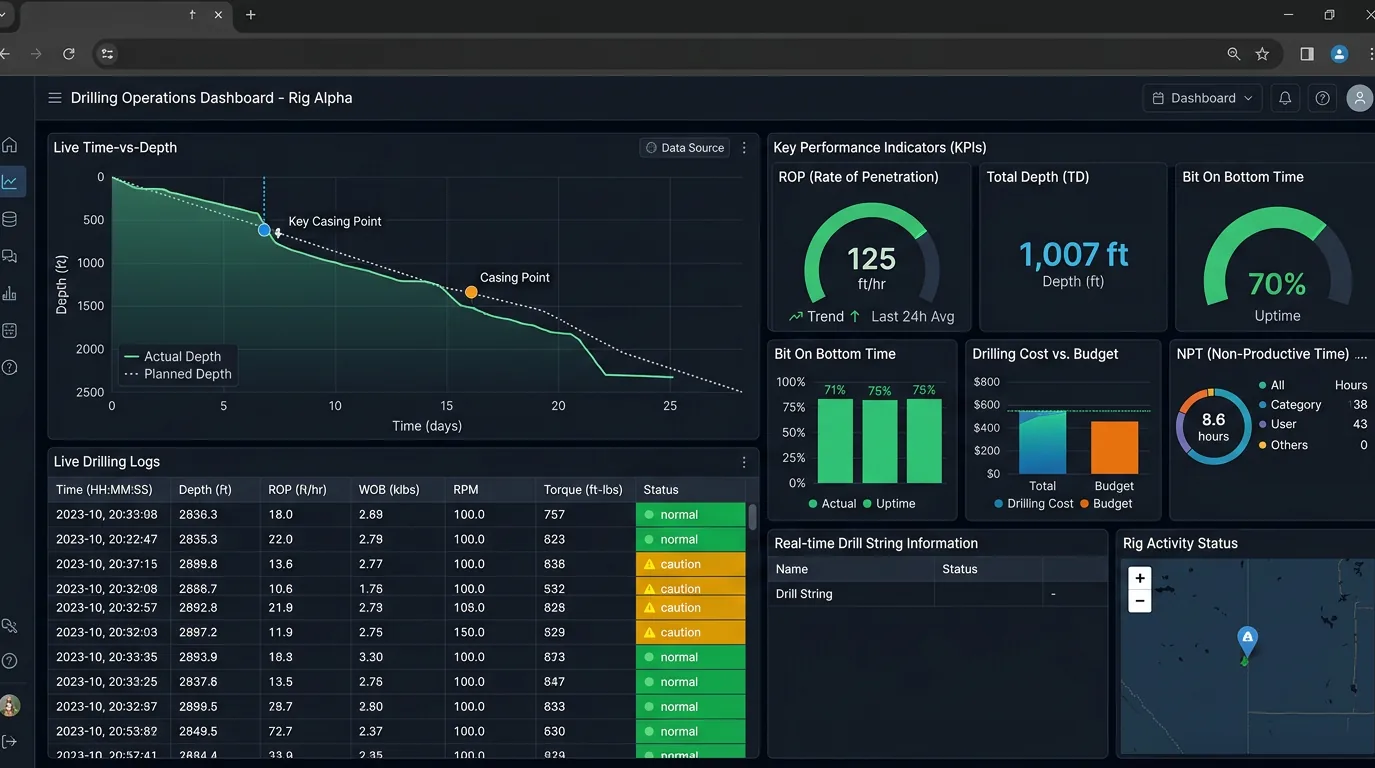Bookmark this page with the star icon
The image size is (1375, 768).
coord(1262,54)
